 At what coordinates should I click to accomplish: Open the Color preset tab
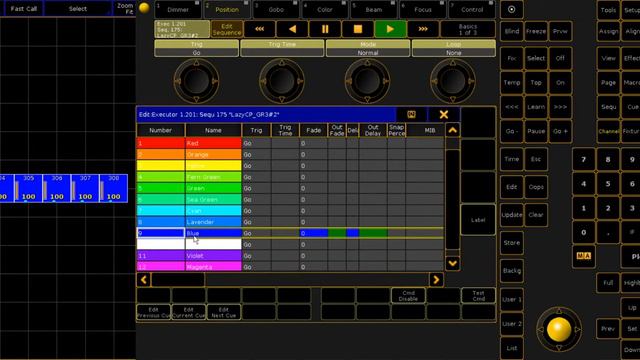tap(325, 9)
